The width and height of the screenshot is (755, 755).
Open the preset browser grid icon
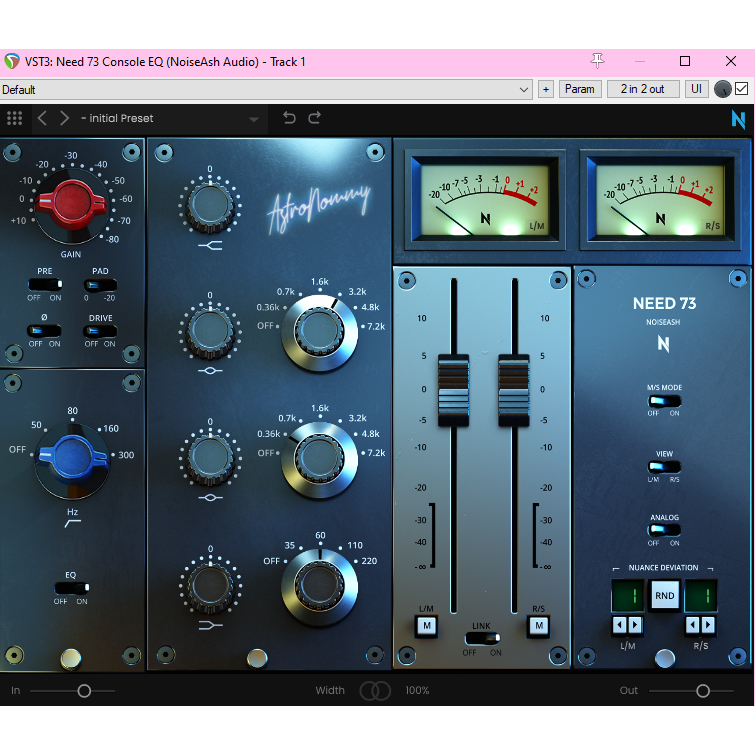pyautogui.click(x=14, y=118)
